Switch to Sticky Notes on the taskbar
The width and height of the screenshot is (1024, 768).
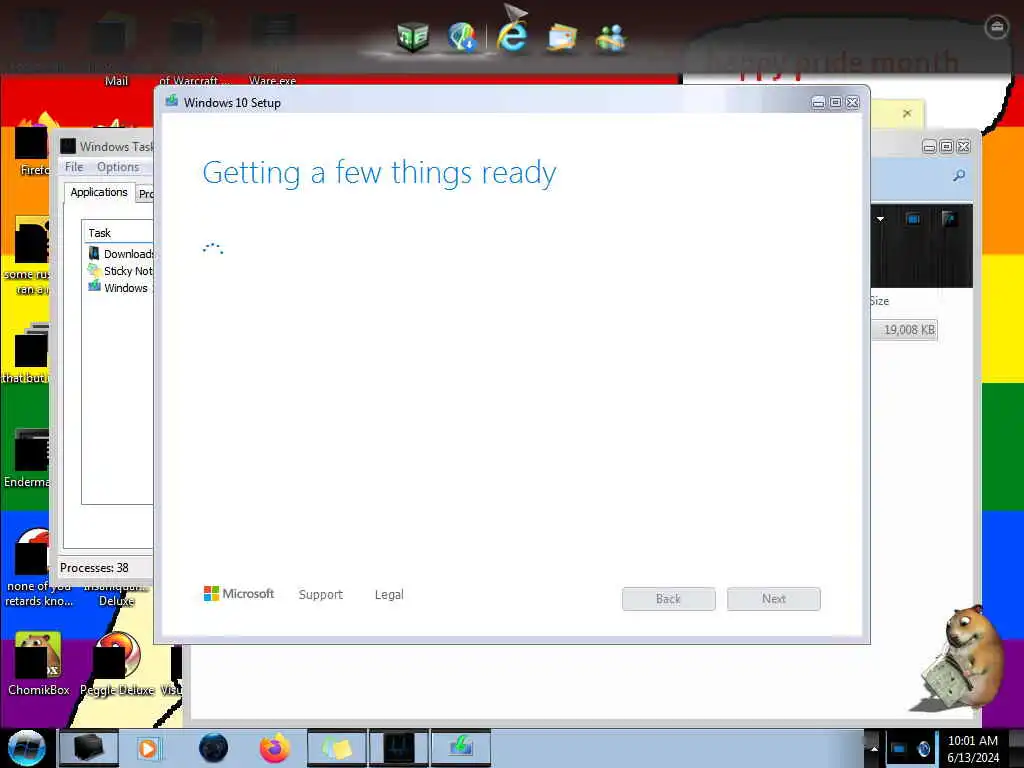click(x=337, y=748)
